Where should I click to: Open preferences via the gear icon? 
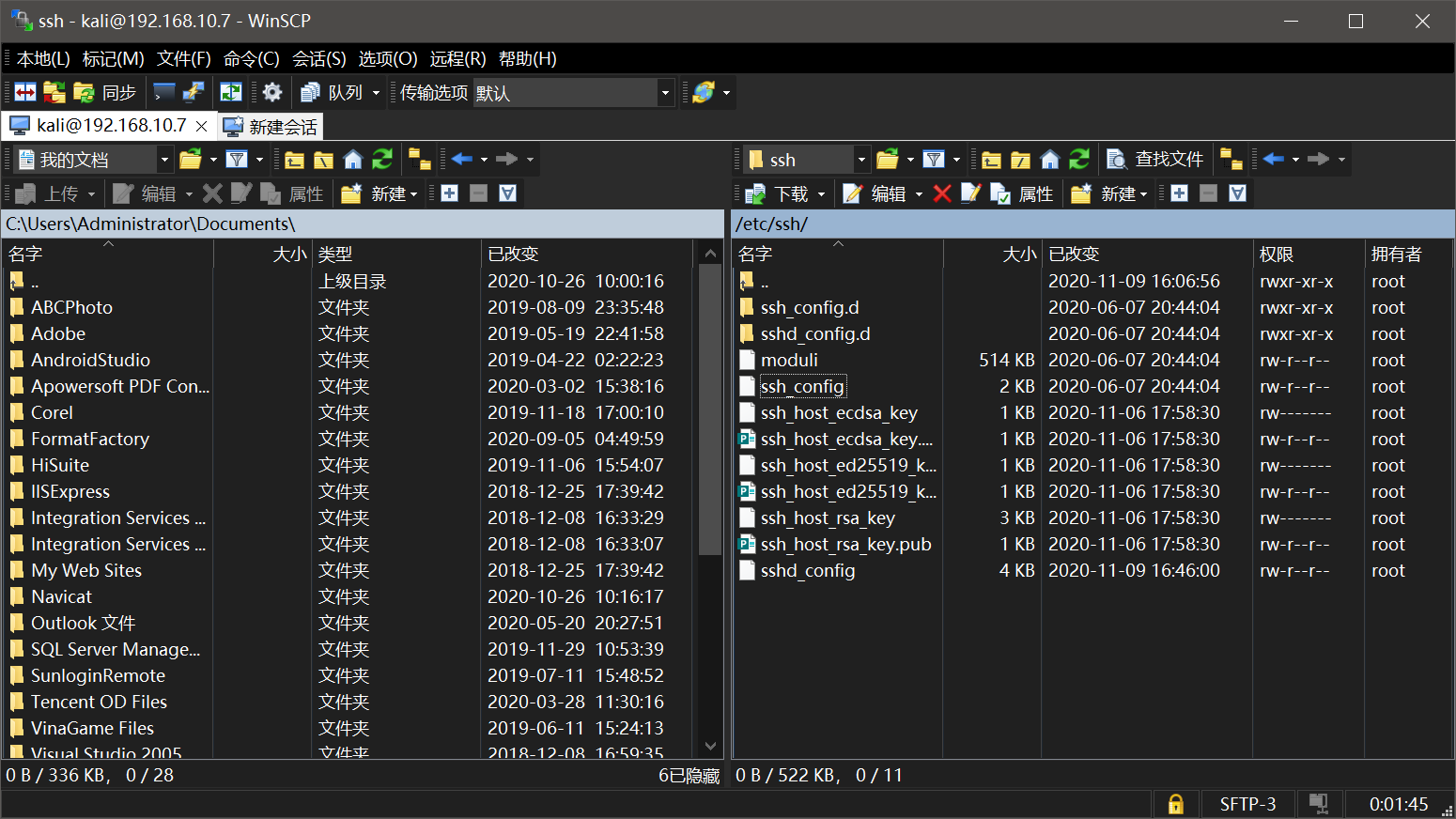point(272,92)
